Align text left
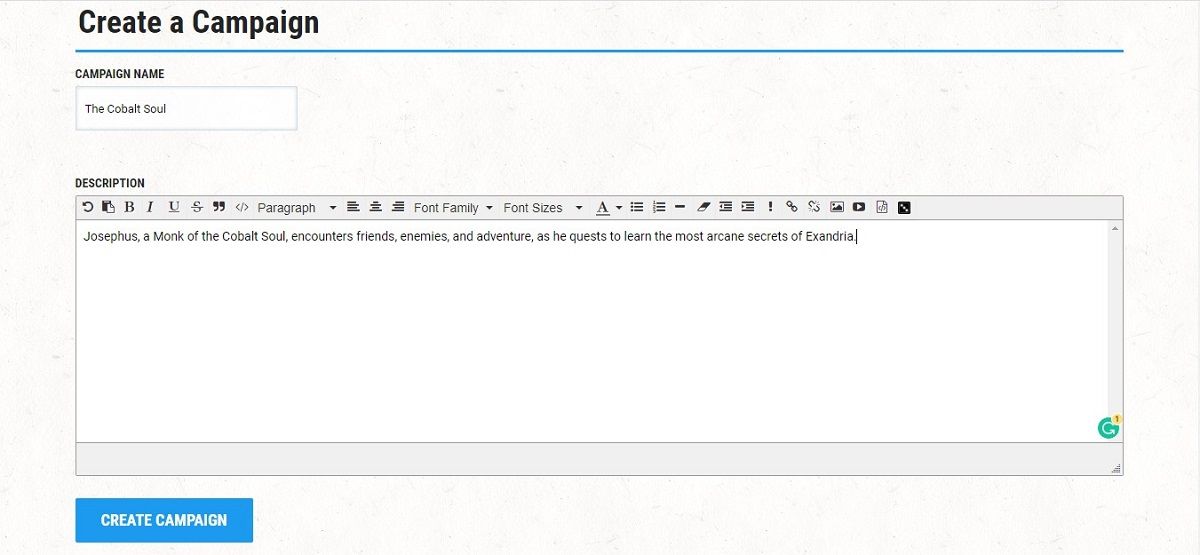1200x555 pixels. [353, 207]
